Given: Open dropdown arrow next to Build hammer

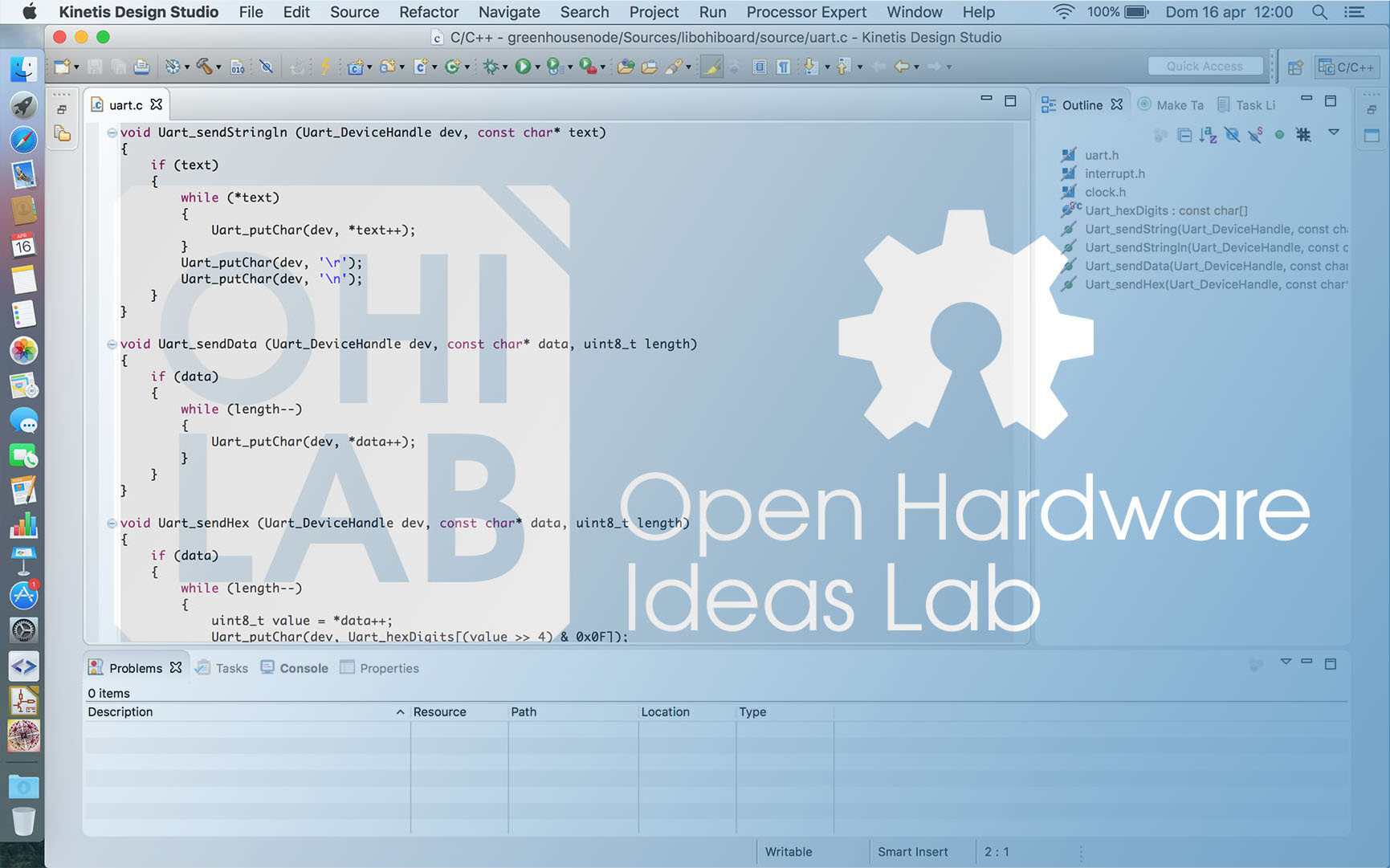Looking at the screenshot, I should (x=218, y=67).
